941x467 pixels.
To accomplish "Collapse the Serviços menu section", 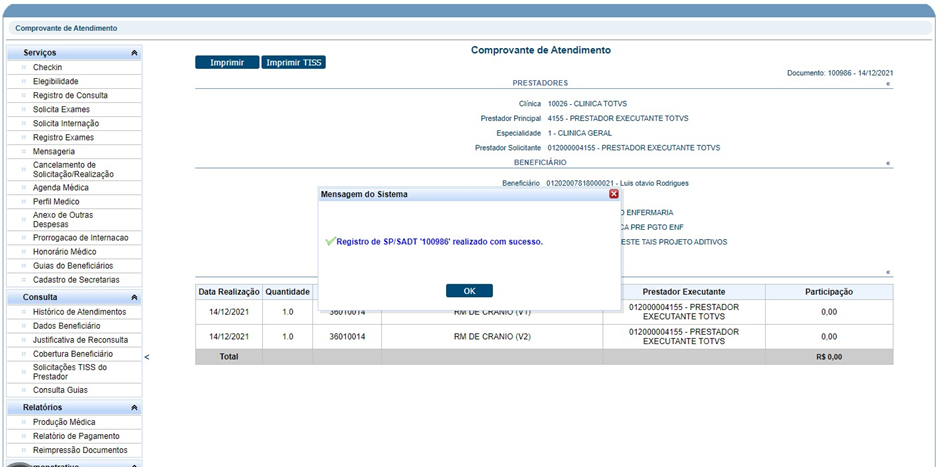I will click(134, 53).
